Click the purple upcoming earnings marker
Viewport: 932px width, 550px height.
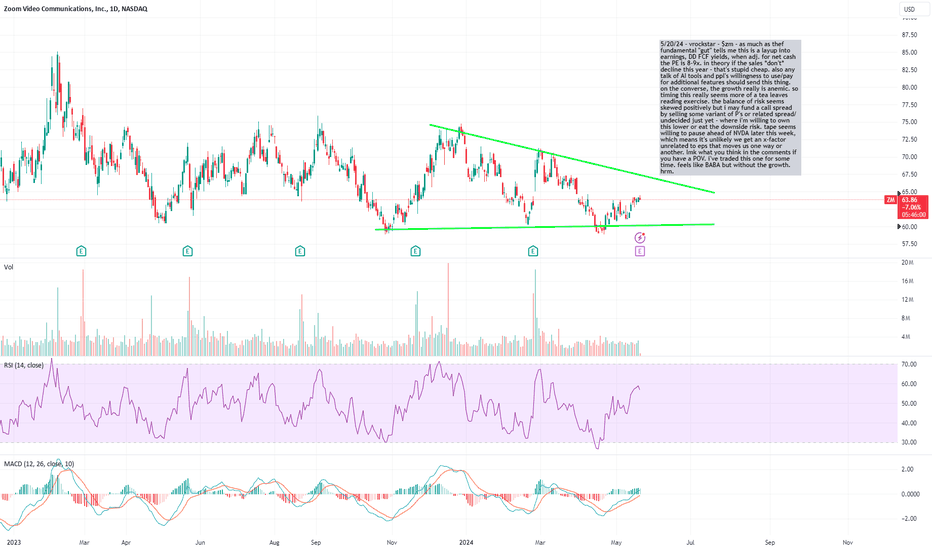640,251
